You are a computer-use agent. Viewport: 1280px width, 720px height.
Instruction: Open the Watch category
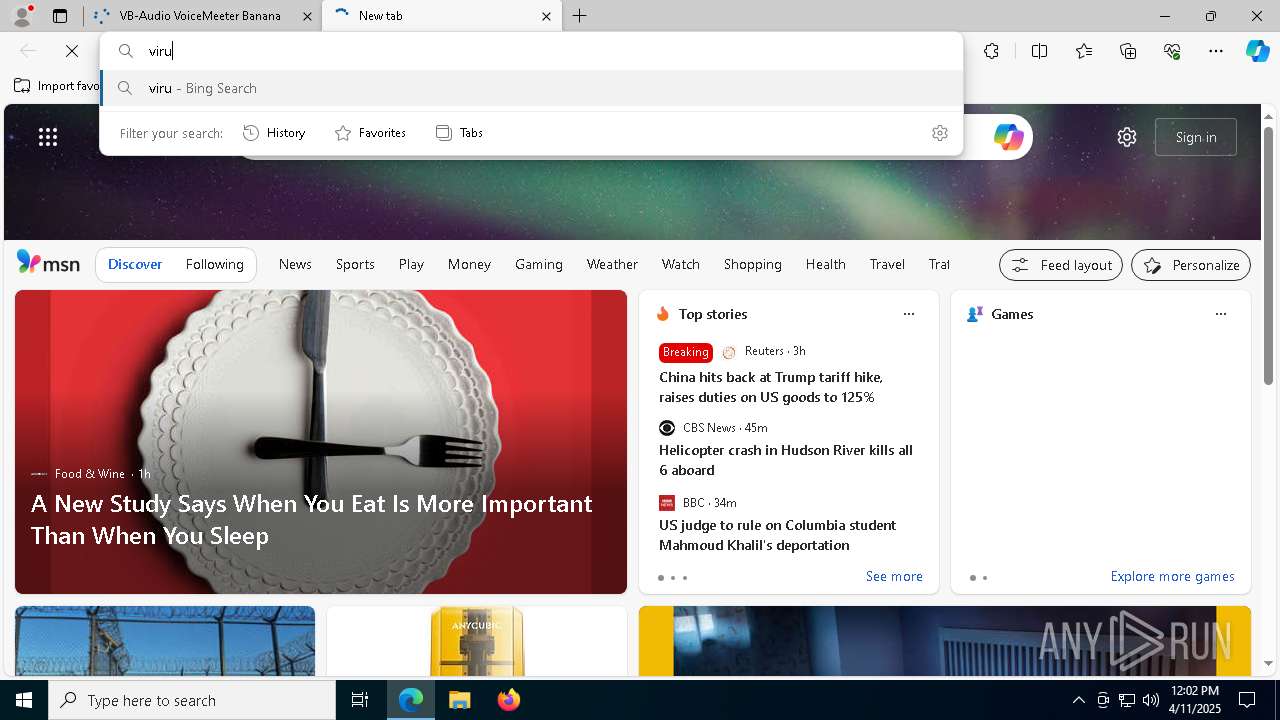(x=681, y=264)
